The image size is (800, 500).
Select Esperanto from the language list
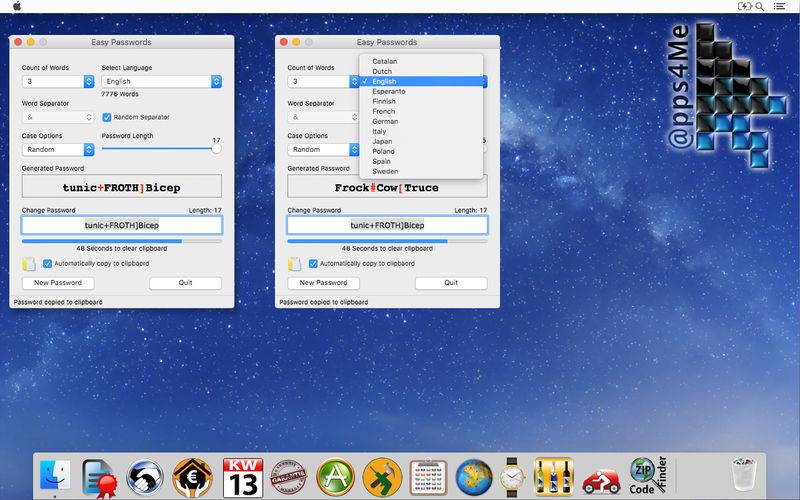point(421,91)
